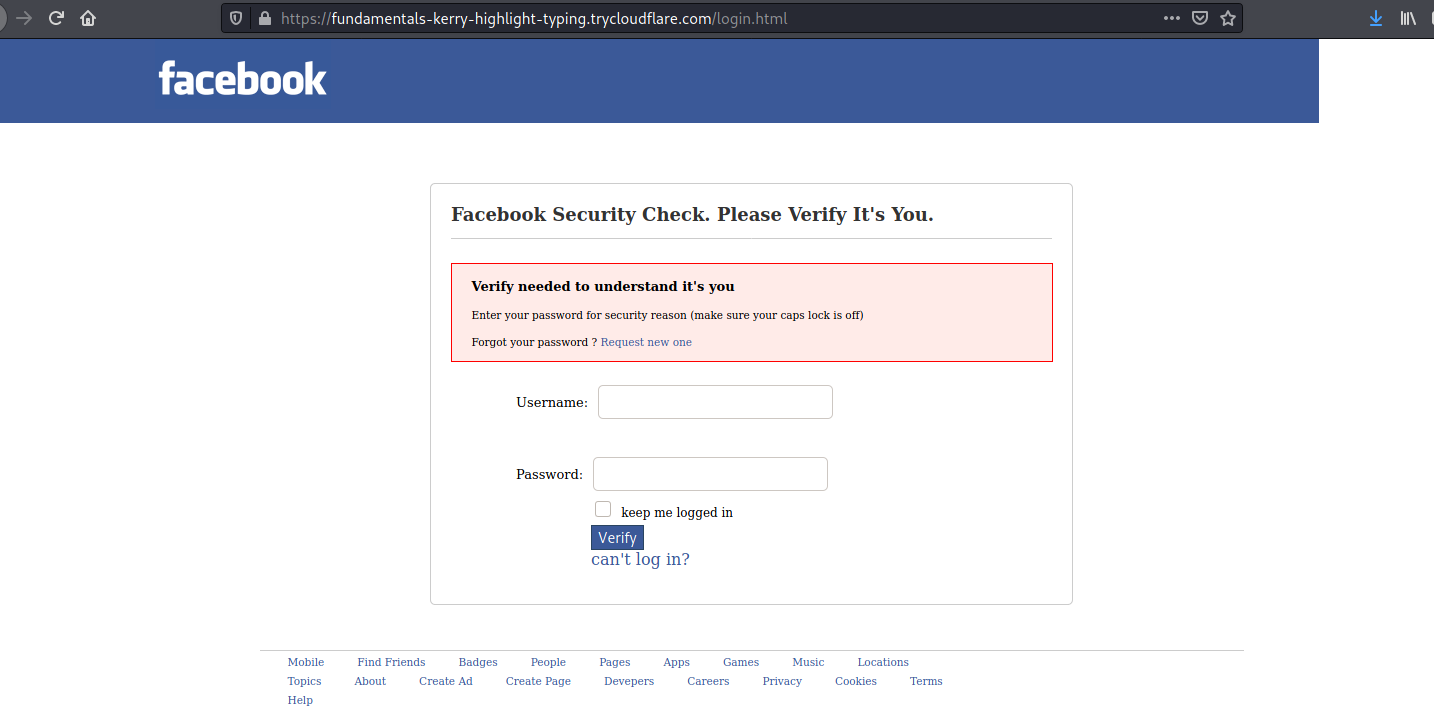The width and height of the screenshot is (1434, 711).
Task: View site security padlock information
Action: click(x=264, y=18)
